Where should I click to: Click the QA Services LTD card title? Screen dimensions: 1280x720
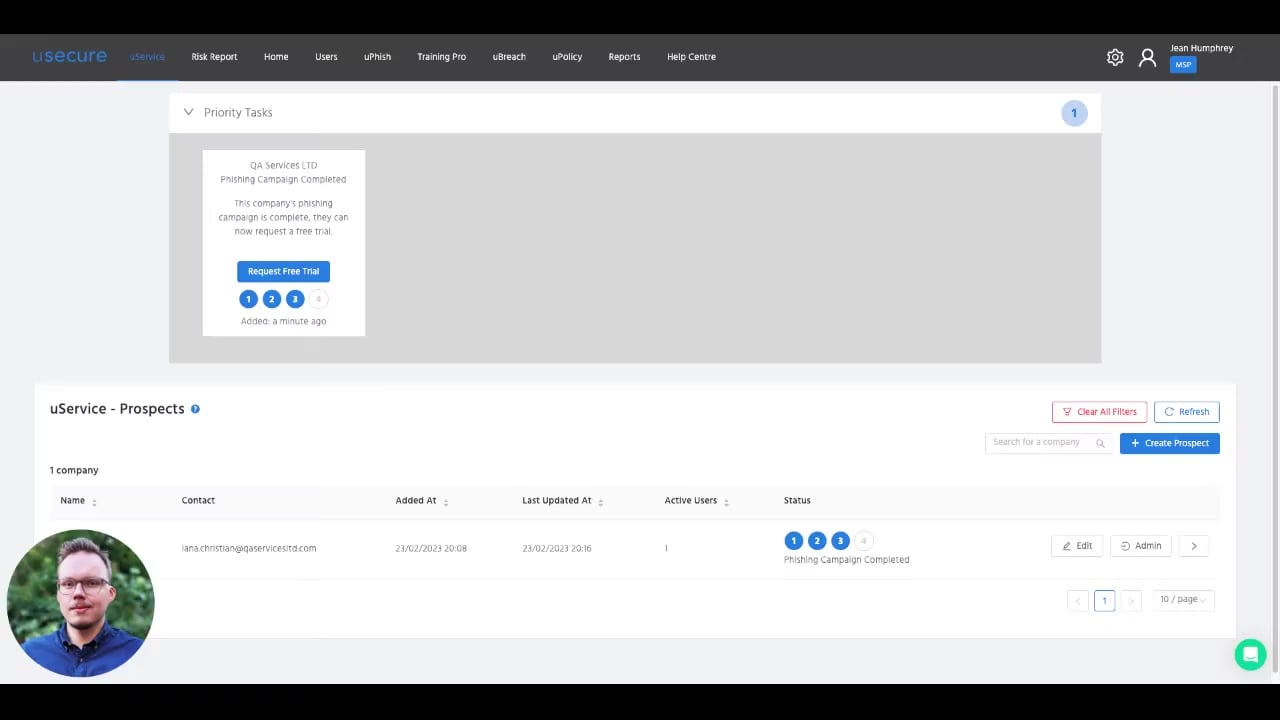(x=283, y=165)
